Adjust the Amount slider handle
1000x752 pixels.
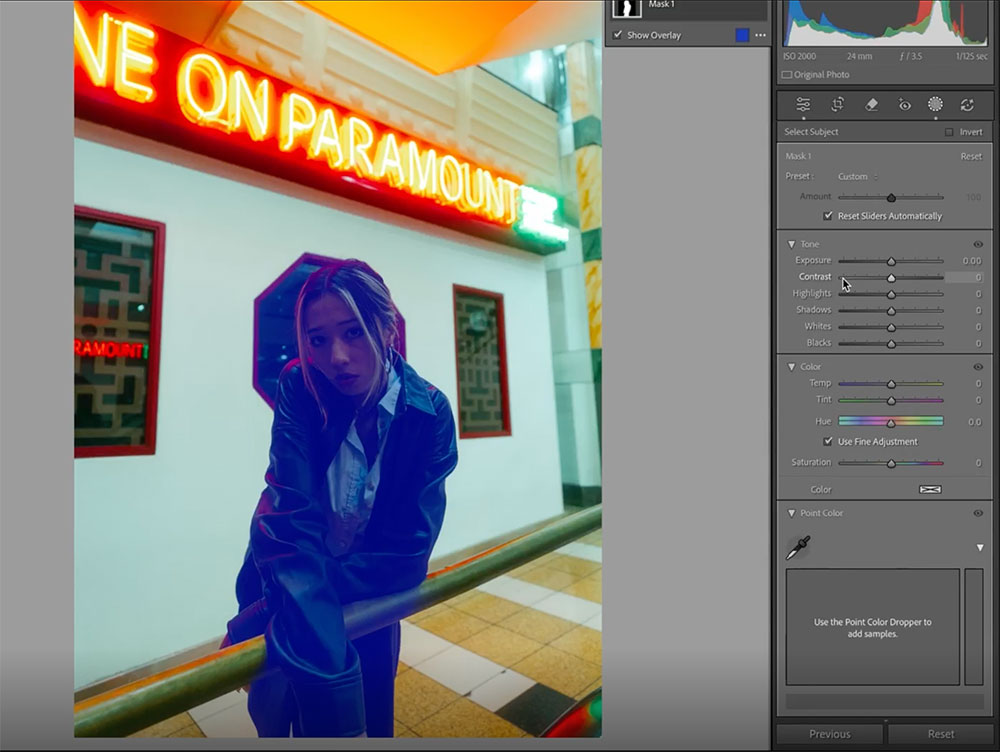(891, 197)
